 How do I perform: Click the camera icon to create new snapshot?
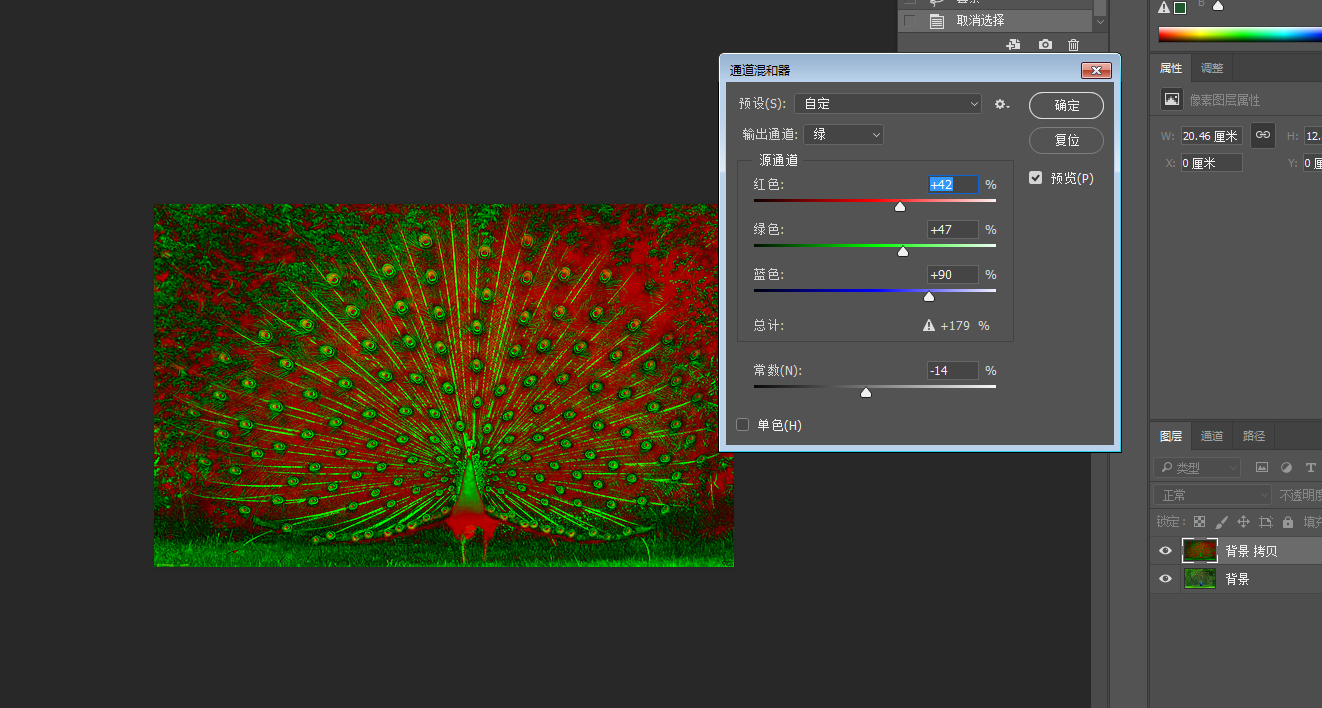tap(1045, 45)
